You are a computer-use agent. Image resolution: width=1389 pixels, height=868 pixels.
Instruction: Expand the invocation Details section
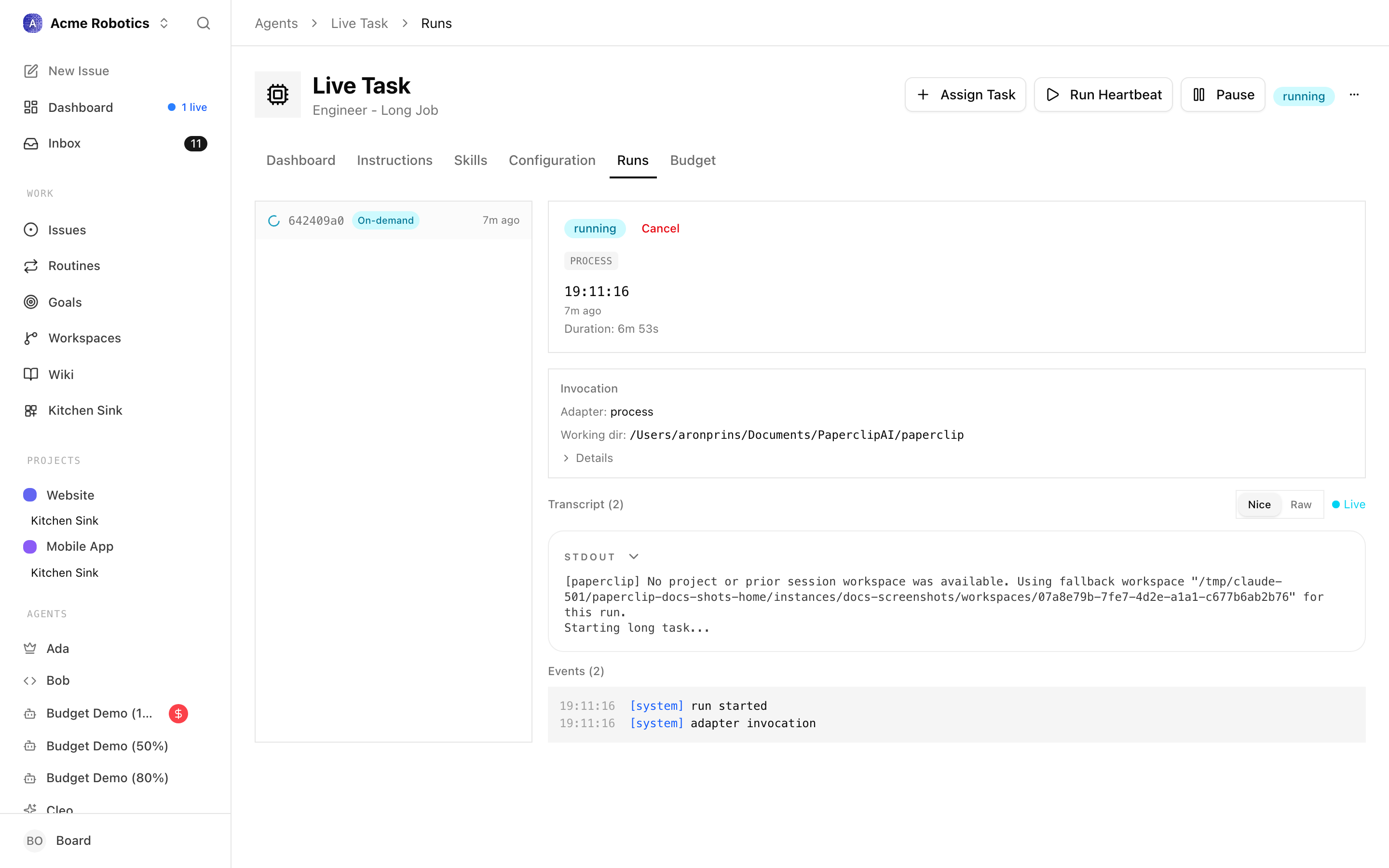coord(588,458)
